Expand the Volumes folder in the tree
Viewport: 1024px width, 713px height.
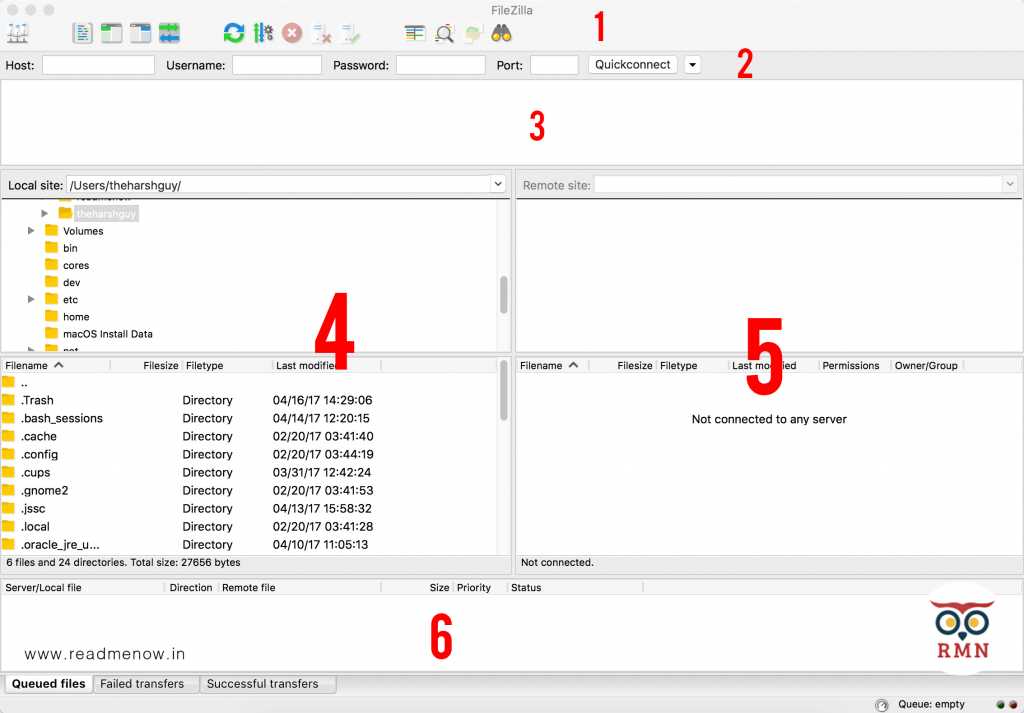tap(31, 231)
